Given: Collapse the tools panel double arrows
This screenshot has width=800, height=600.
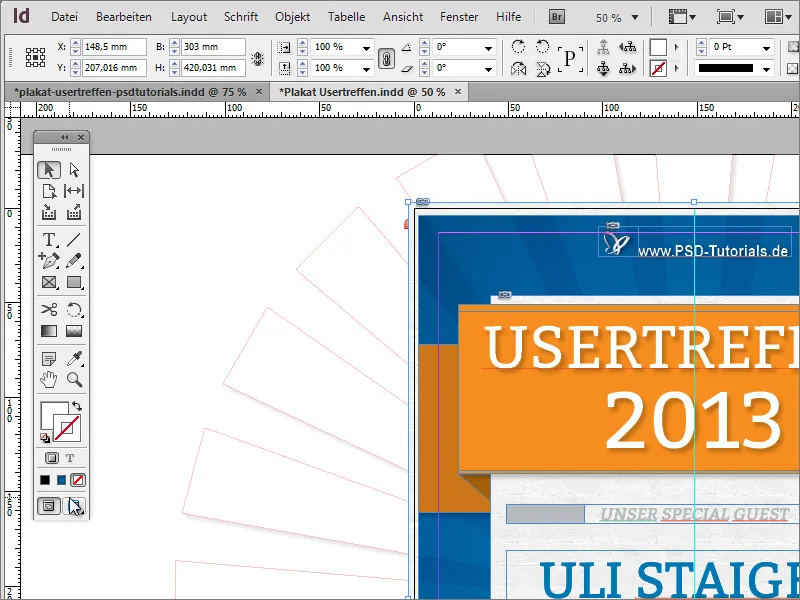Looking at the screenshot, I should (64, 137).
